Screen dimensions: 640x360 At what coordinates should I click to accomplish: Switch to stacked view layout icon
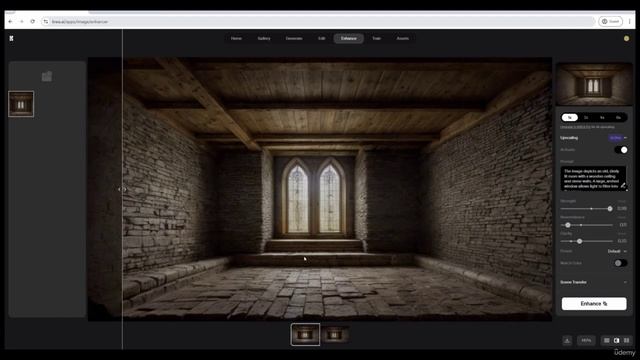tap(607, 340)
